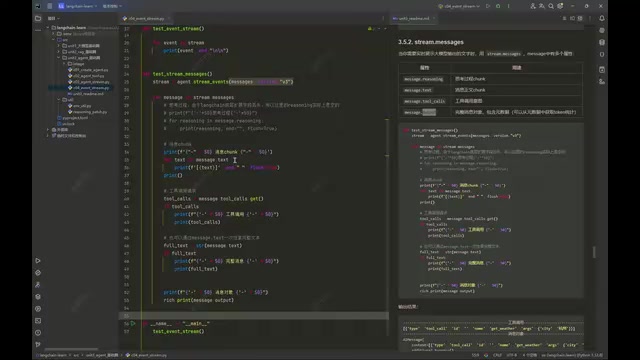This screenshot has width=640, height=360.
Task: Open the Code With Me user icon
Action: tap(533, 6)
